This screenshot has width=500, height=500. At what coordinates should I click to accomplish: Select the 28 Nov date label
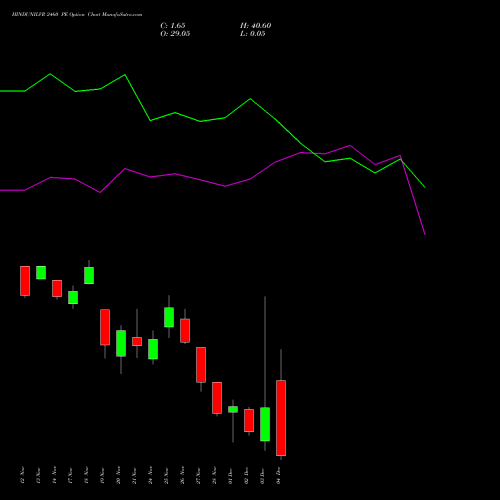[x=214, y=475]
